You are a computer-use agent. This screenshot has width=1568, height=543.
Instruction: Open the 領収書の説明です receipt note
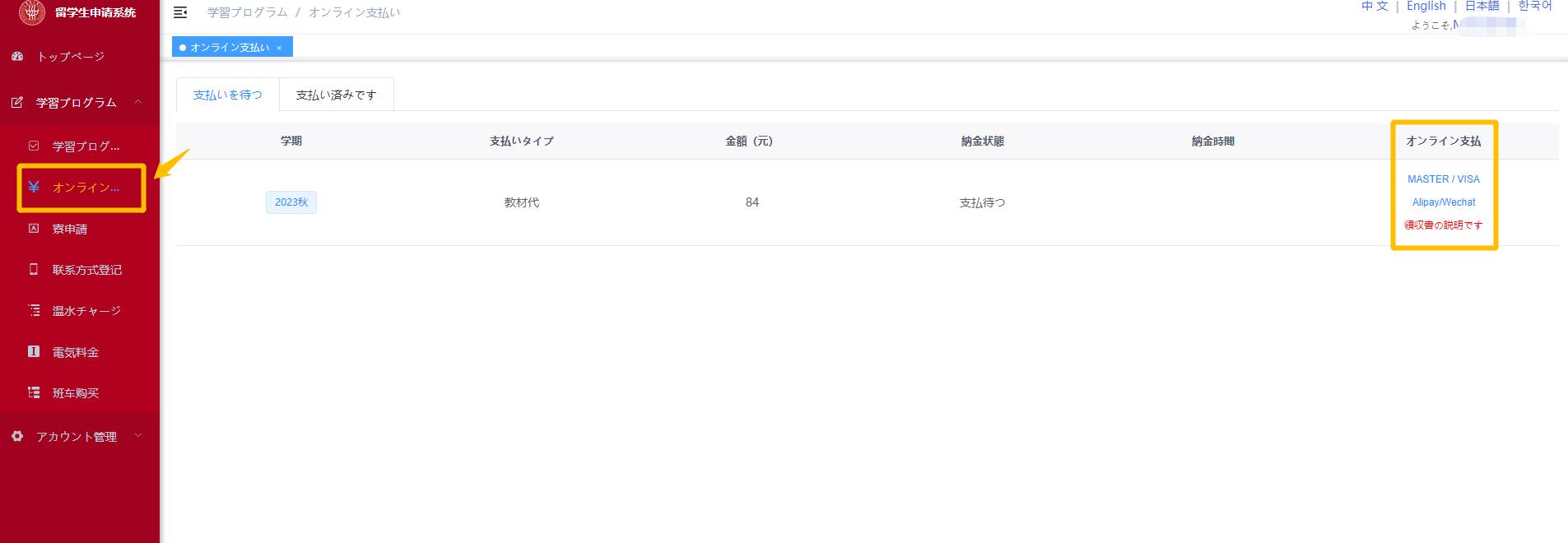pyautogui.click(x=1443, y=225)
